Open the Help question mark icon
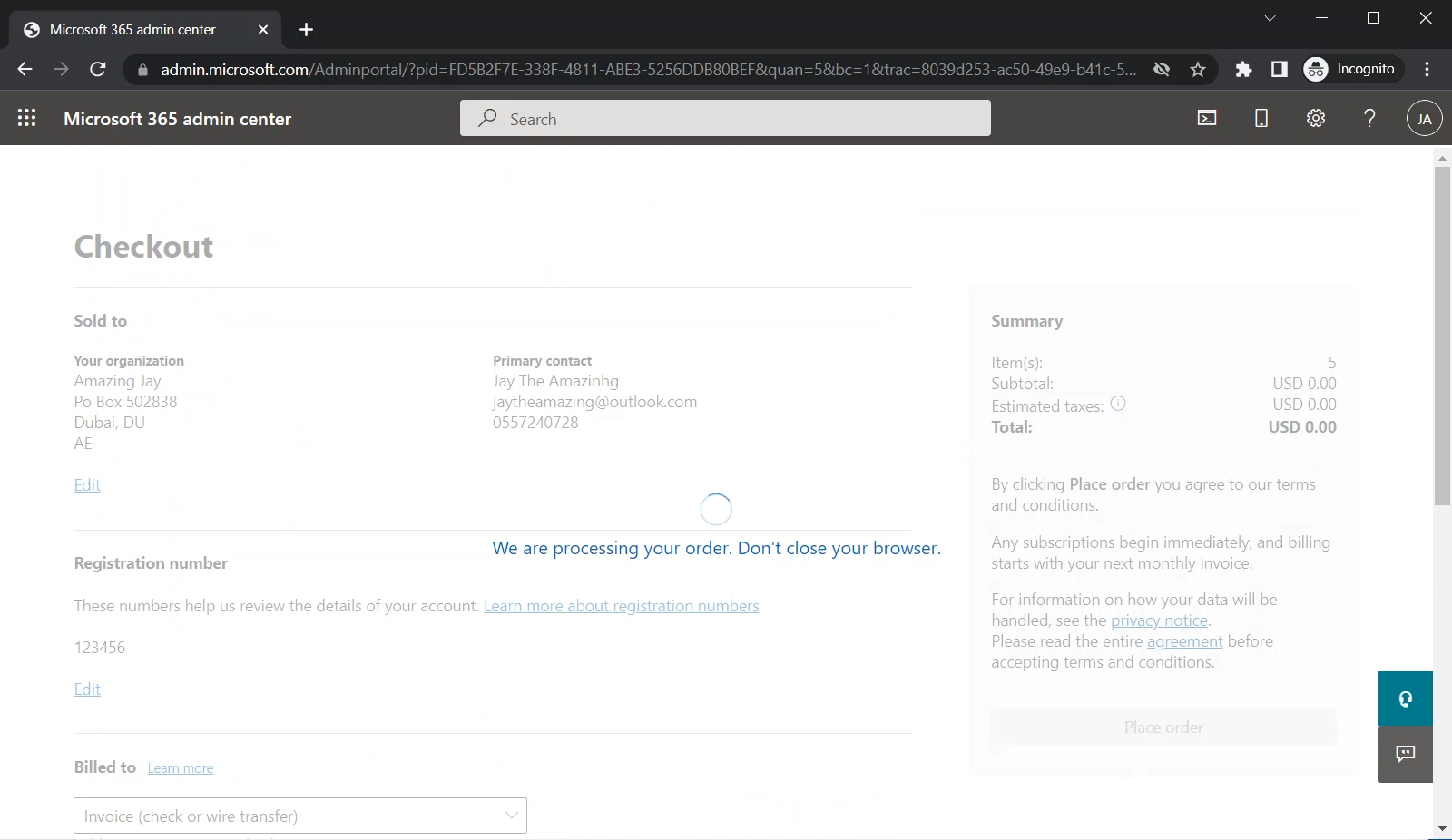Viewport: 1452px width, 840px height. (1369, 118)
